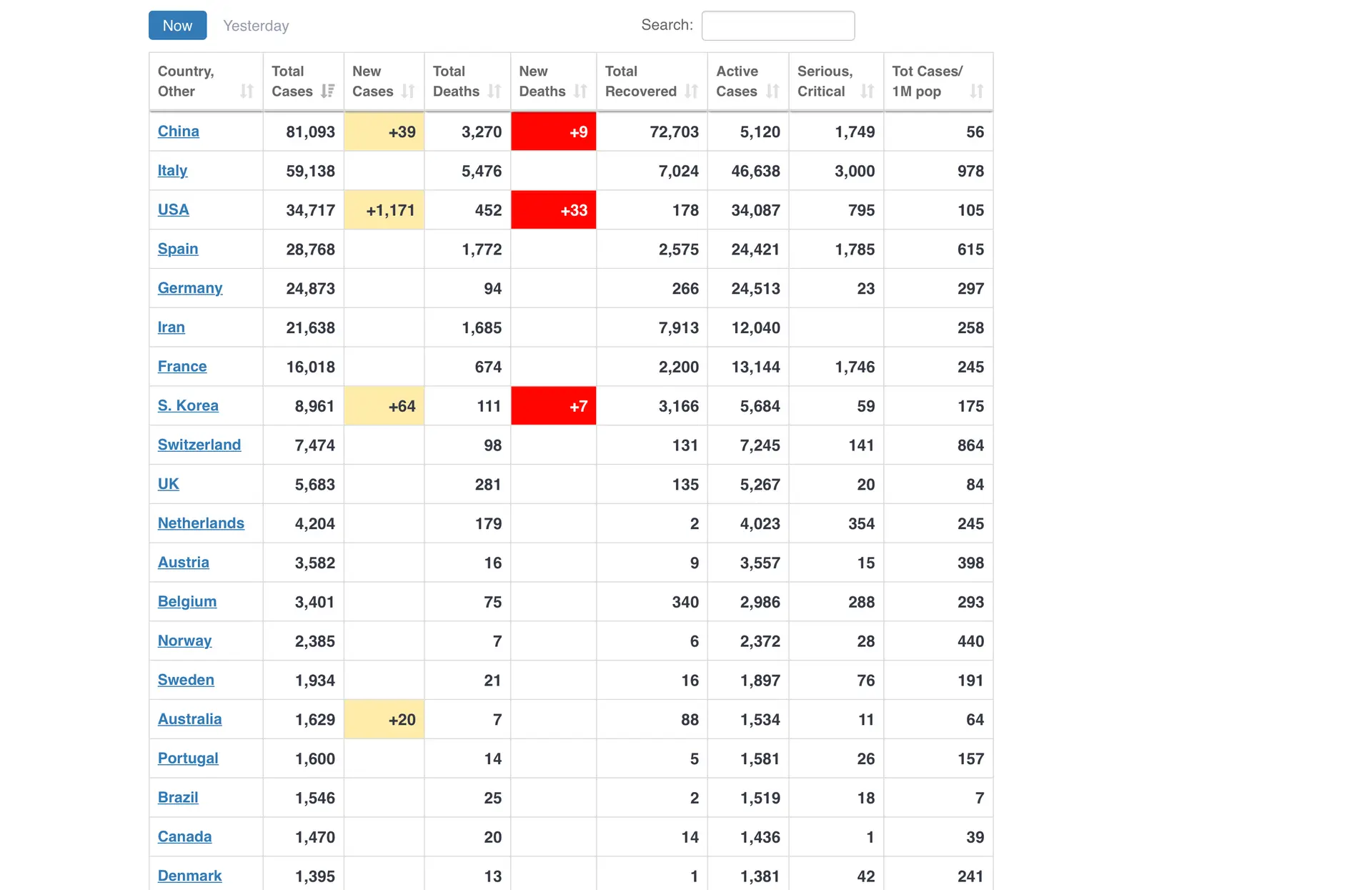This screenshot has width=1372, height=890.
Task: Click USA's red +33 new deaths cell
Action: 554,210
